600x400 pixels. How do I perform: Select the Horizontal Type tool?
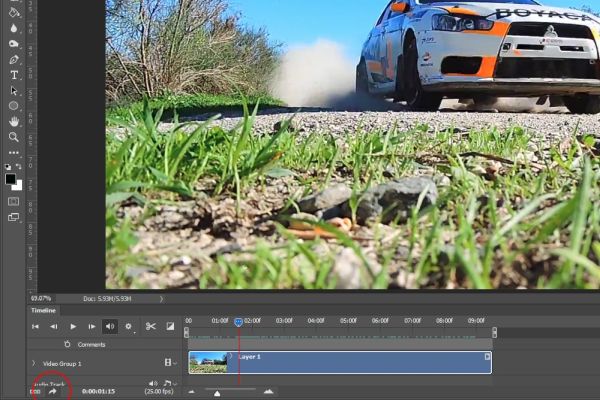point(14,75)
